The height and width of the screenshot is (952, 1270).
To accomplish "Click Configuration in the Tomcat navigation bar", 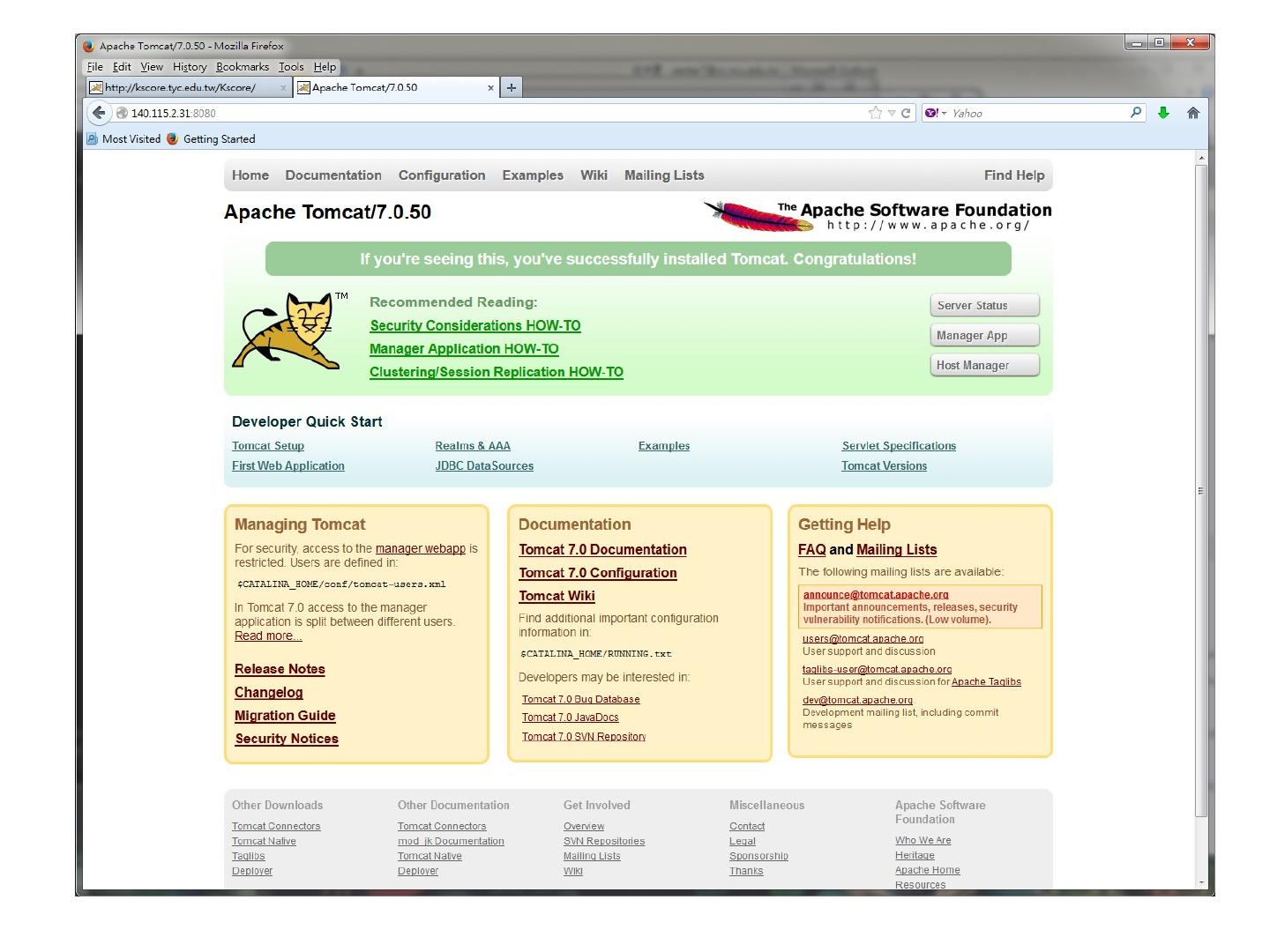I will click(x=442, y=175).
